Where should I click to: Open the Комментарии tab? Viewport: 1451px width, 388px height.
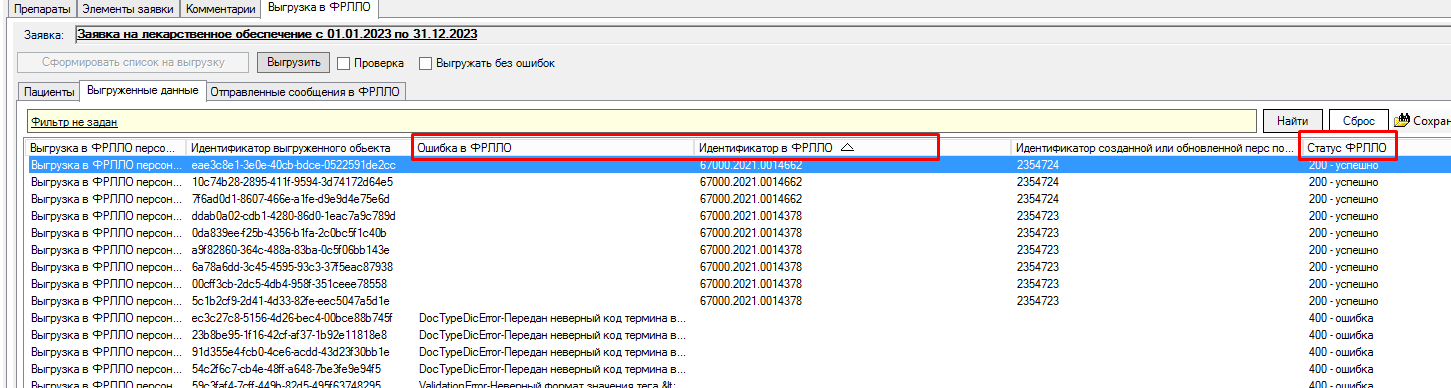(219, 8)
